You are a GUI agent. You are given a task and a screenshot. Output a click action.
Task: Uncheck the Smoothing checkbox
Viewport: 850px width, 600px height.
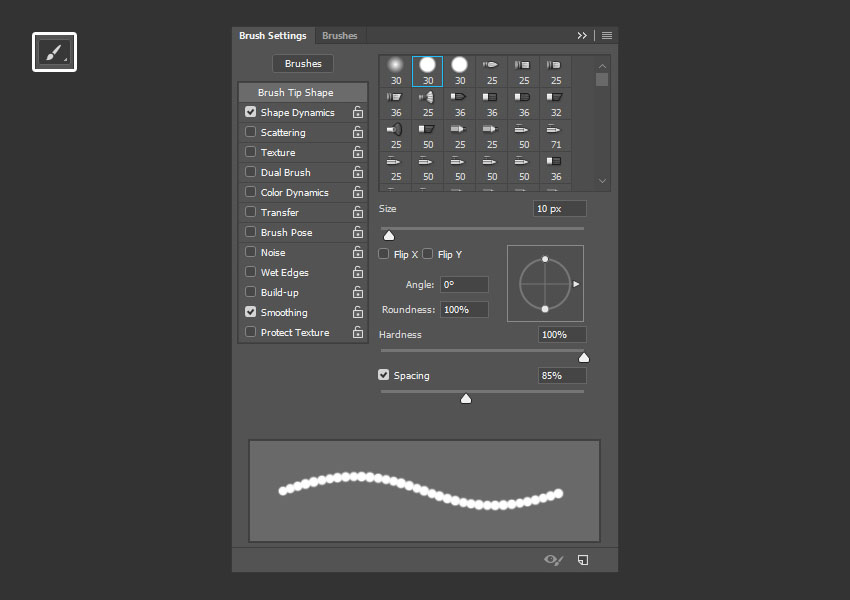click(250, 312)
